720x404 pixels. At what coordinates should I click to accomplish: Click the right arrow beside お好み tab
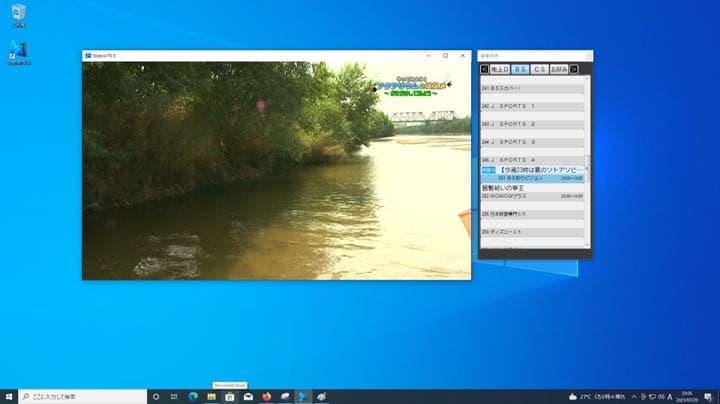[x=574, y=69]
